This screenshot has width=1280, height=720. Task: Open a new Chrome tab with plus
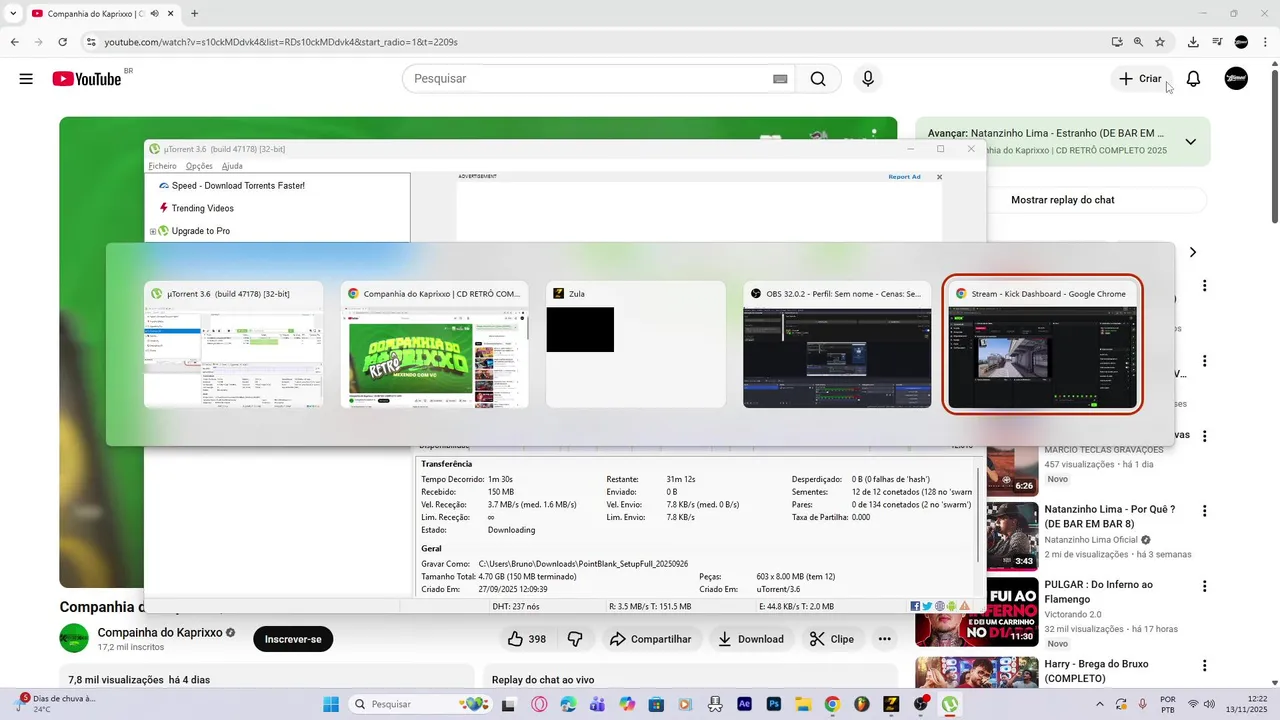(194, 13)
